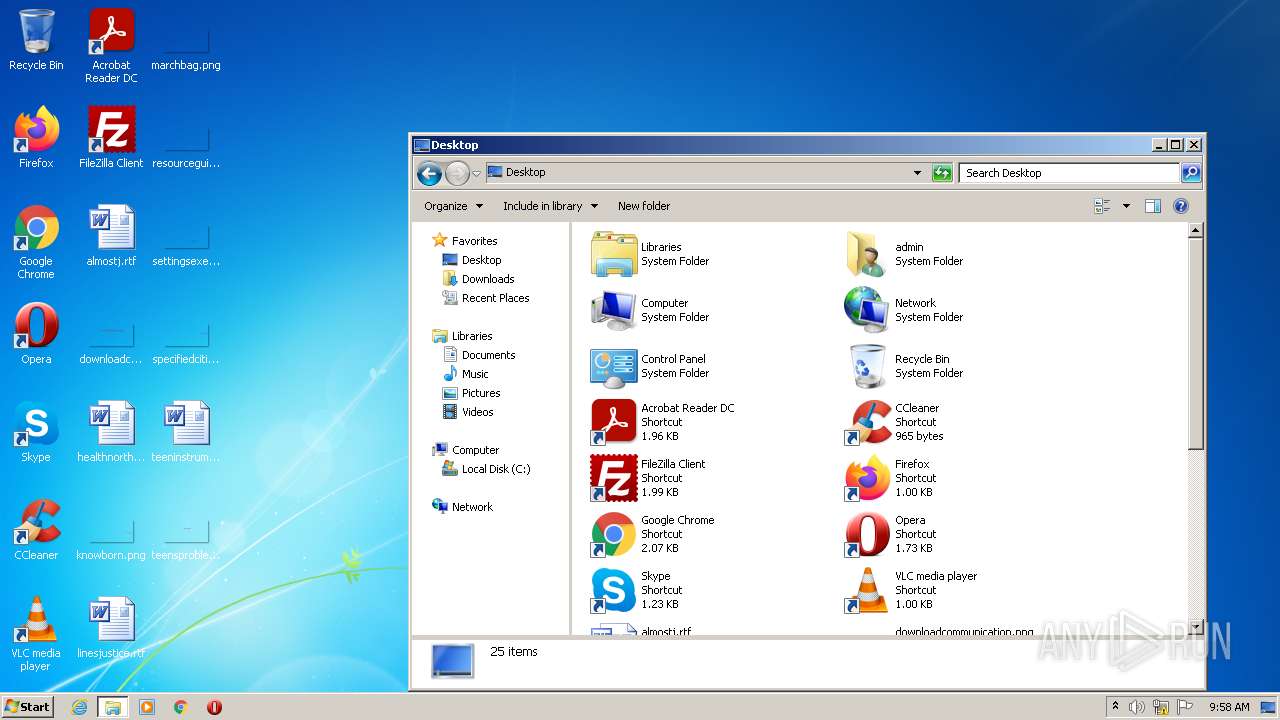Select Firefox shortcut in Explorer window

(868, 478)
